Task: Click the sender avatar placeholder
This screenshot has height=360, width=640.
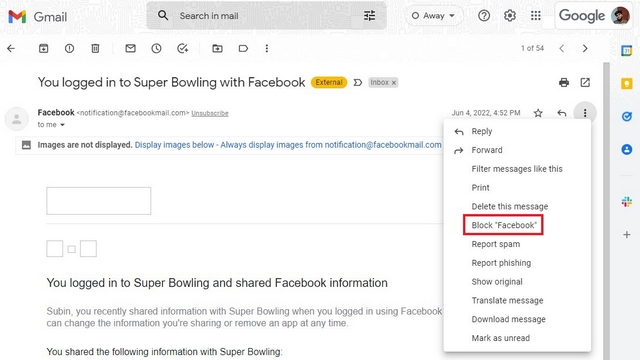Action: [16, 119]
